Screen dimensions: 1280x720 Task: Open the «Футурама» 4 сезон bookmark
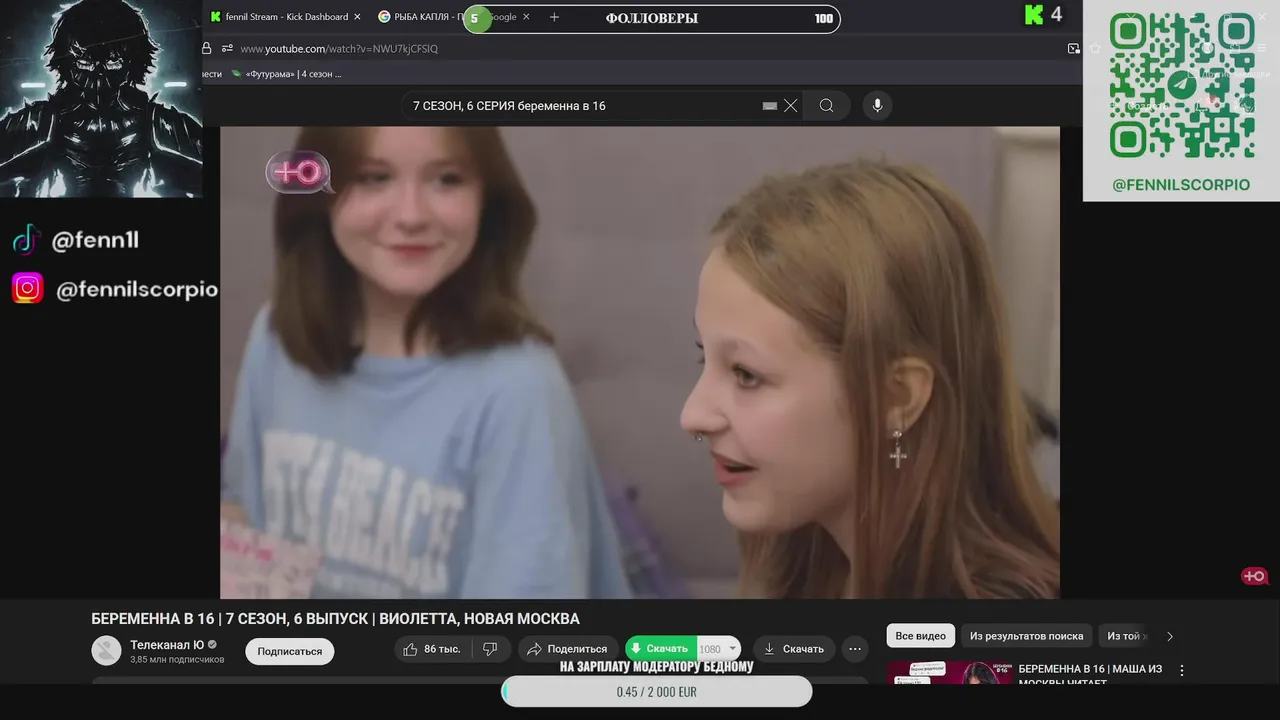286,74
